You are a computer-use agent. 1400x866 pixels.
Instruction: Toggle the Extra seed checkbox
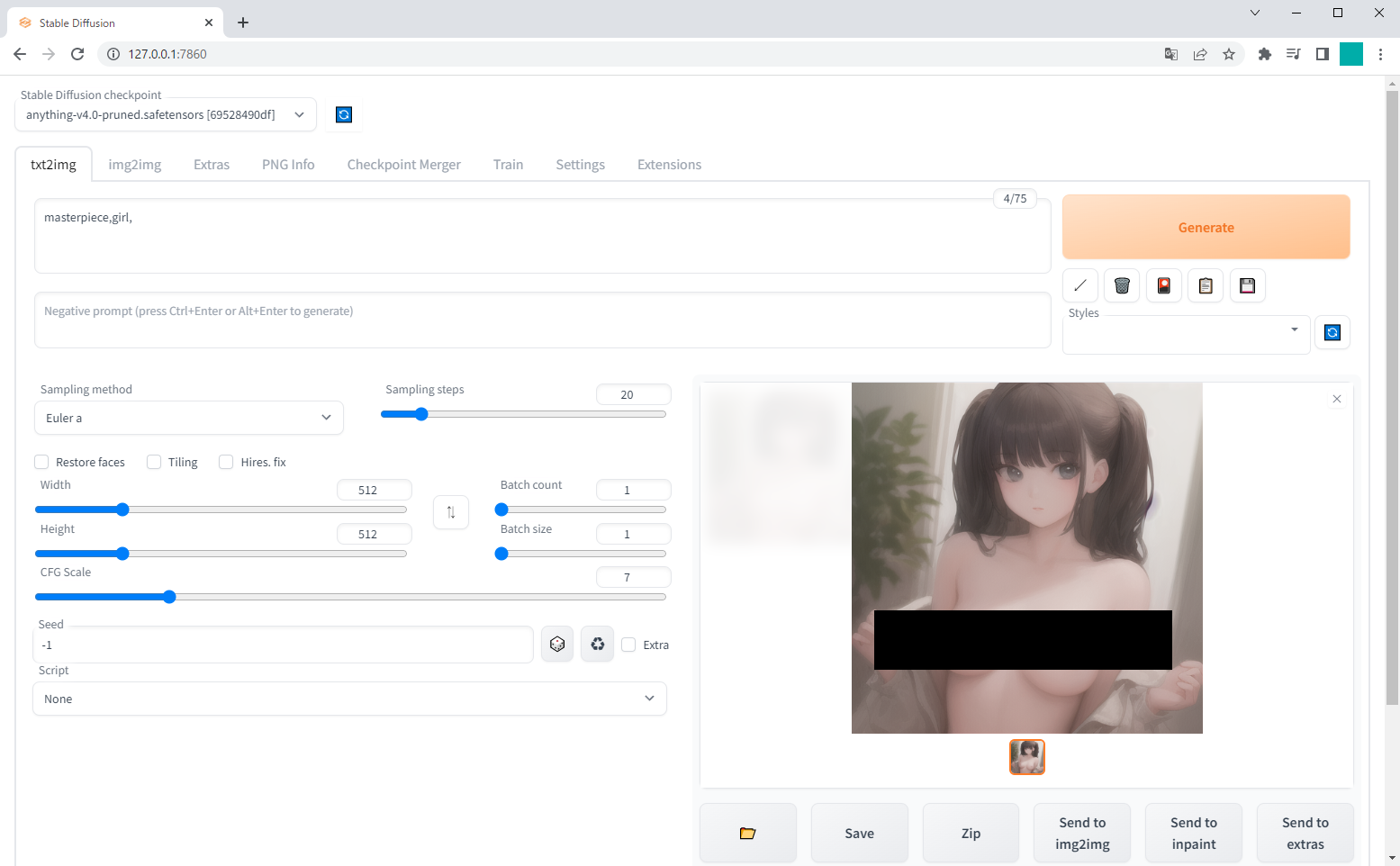[x=628, y=645]
